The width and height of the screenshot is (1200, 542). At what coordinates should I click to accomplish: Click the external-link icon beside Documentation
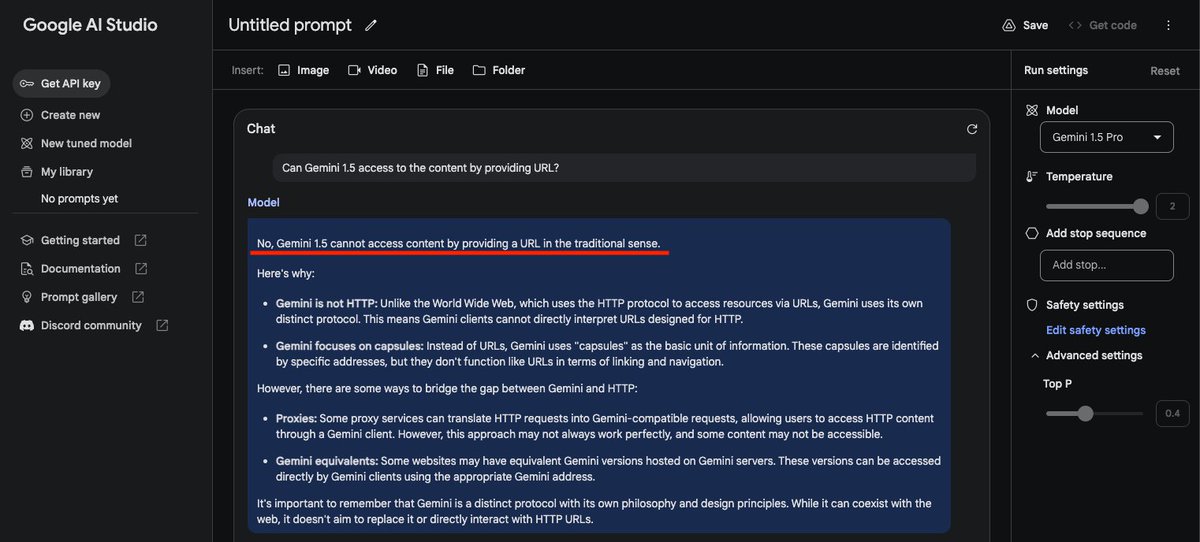point(141,268)
